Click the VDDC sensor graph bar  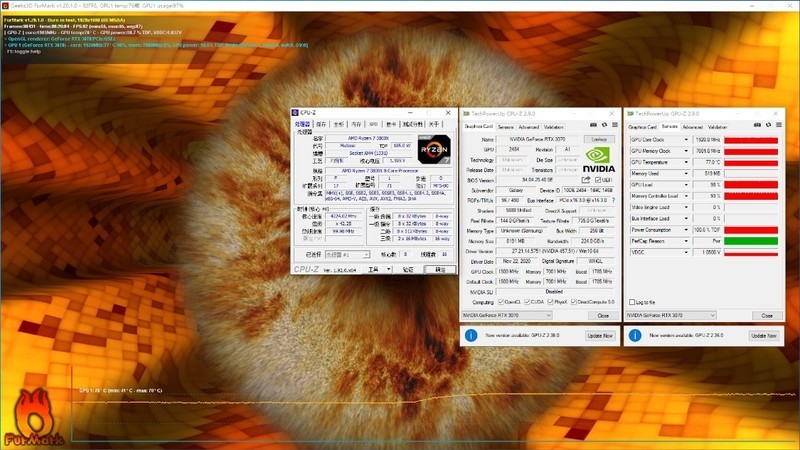coord(751,252)
